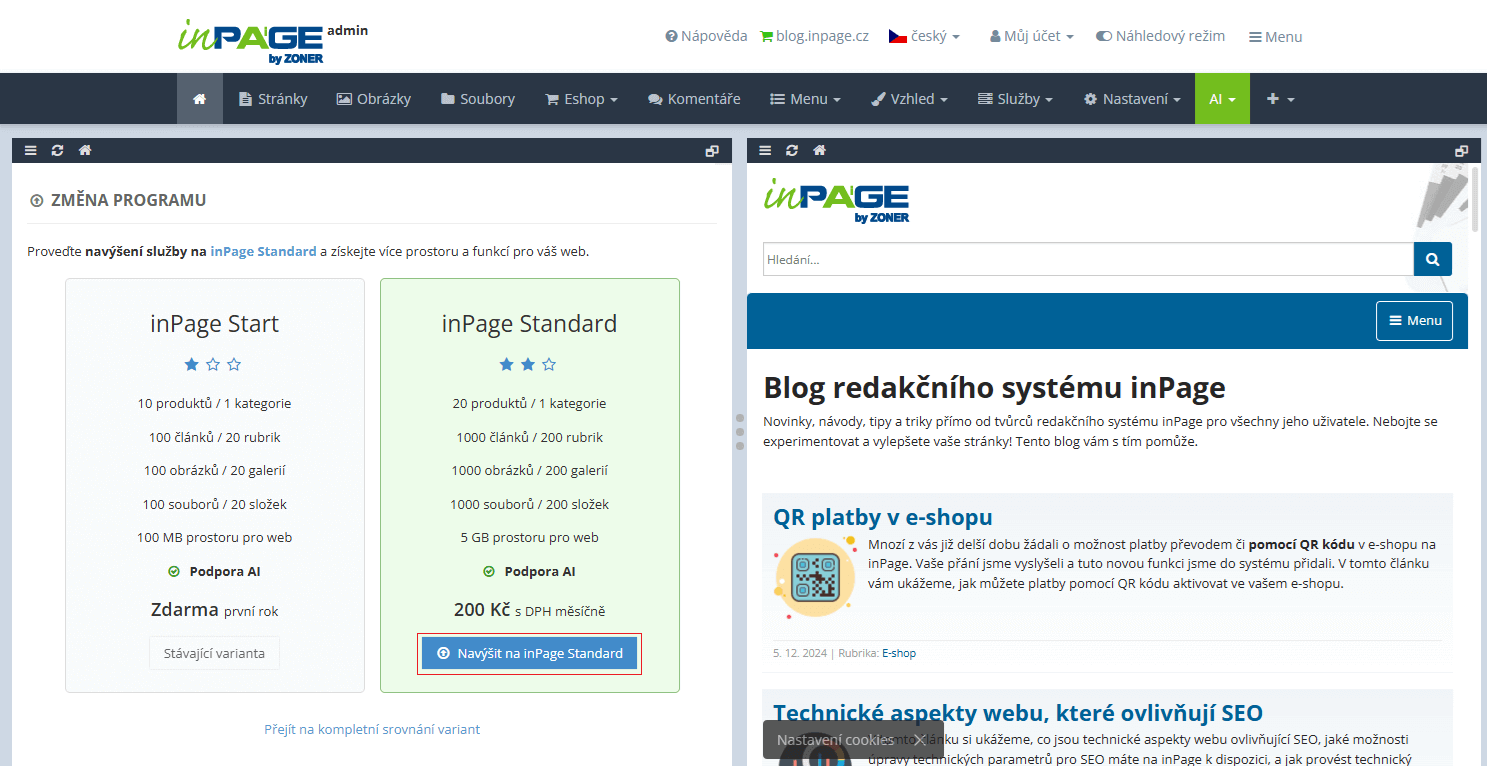Click the ZMĚNA PROGRAMU heading

click(128, 200)
